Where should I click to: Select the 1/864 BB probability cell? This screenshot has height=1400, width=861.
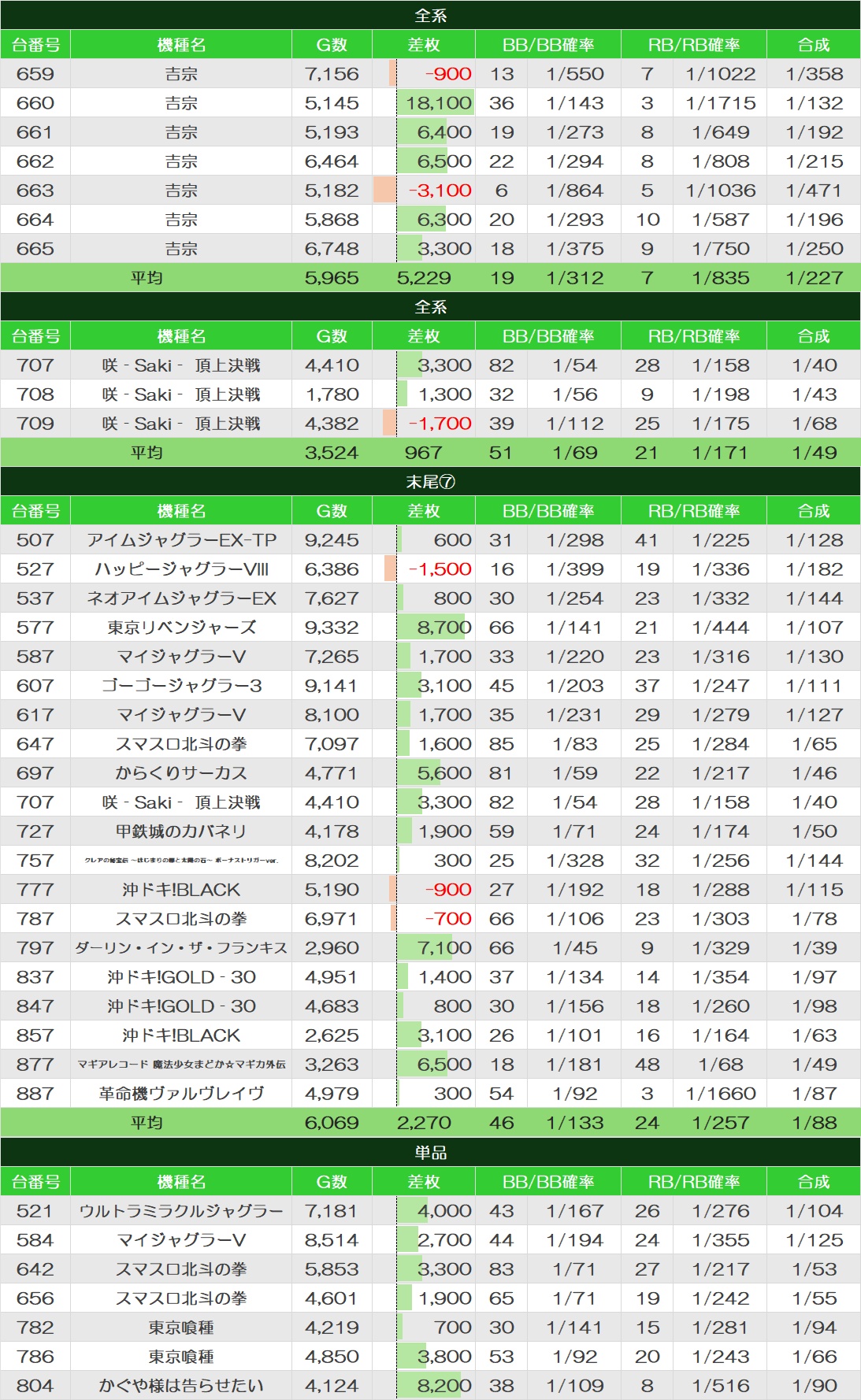(575, 191)
